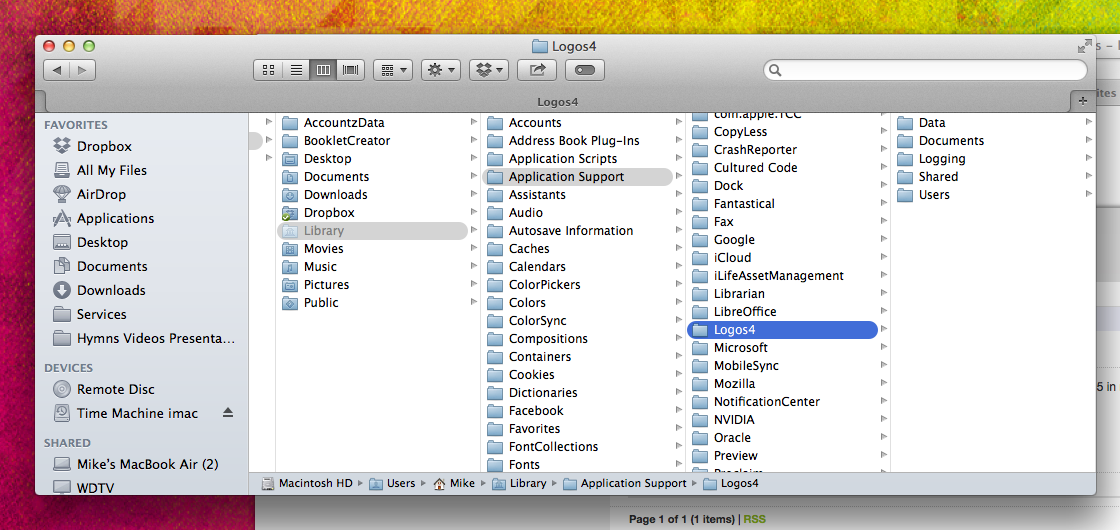Select column view button
The height and width of the screenshot is (530, 1120).
323,70
